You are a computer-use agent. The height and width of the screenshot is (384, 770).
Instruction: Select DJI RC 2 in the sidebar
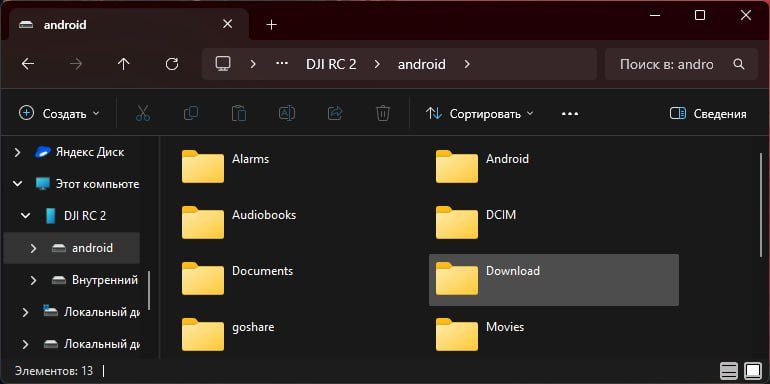tap(75, 216)
